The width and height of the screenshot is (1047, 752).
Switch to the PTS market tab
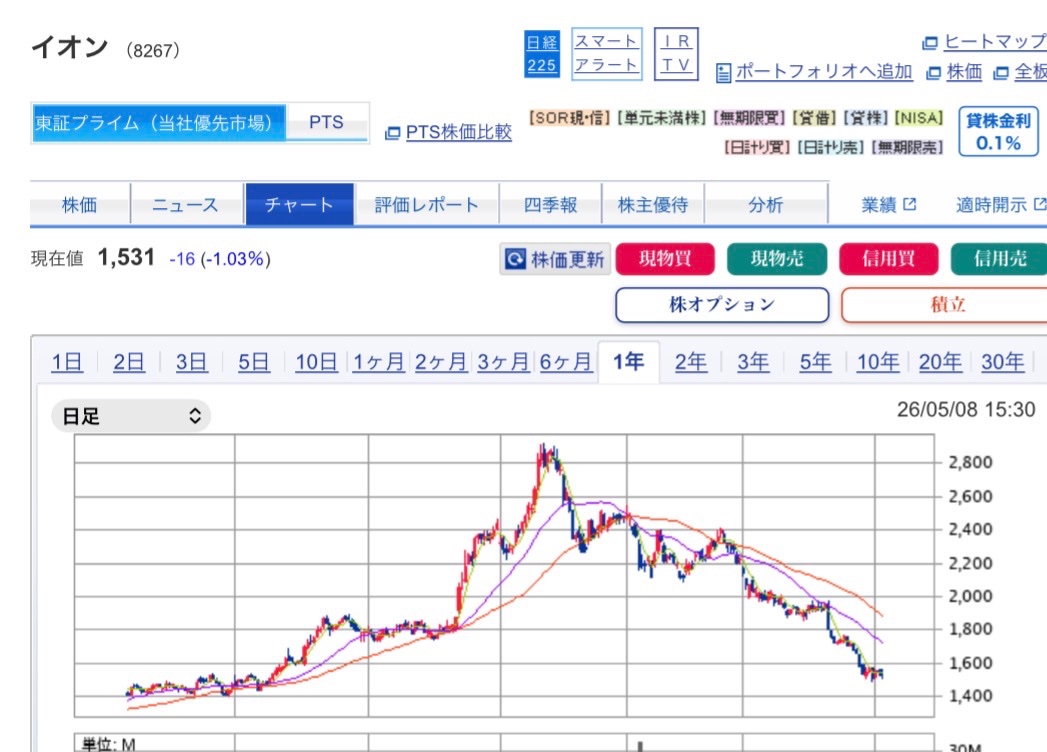[x=327, y=122]
